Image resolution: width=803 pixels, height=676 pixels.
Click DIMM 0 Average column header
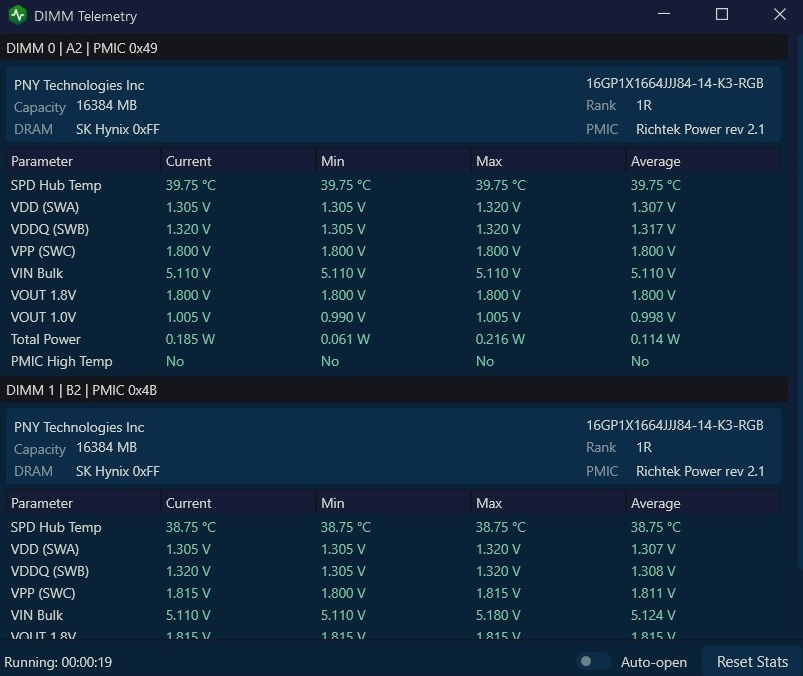704,161
